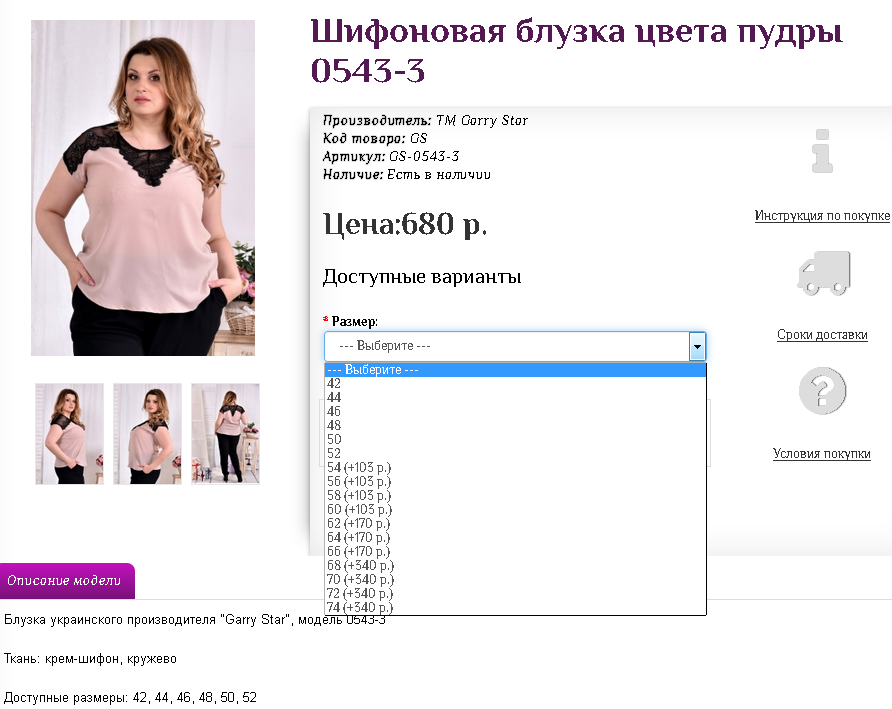Pick size 68 (+340 р.) option

tap(515, 566)
